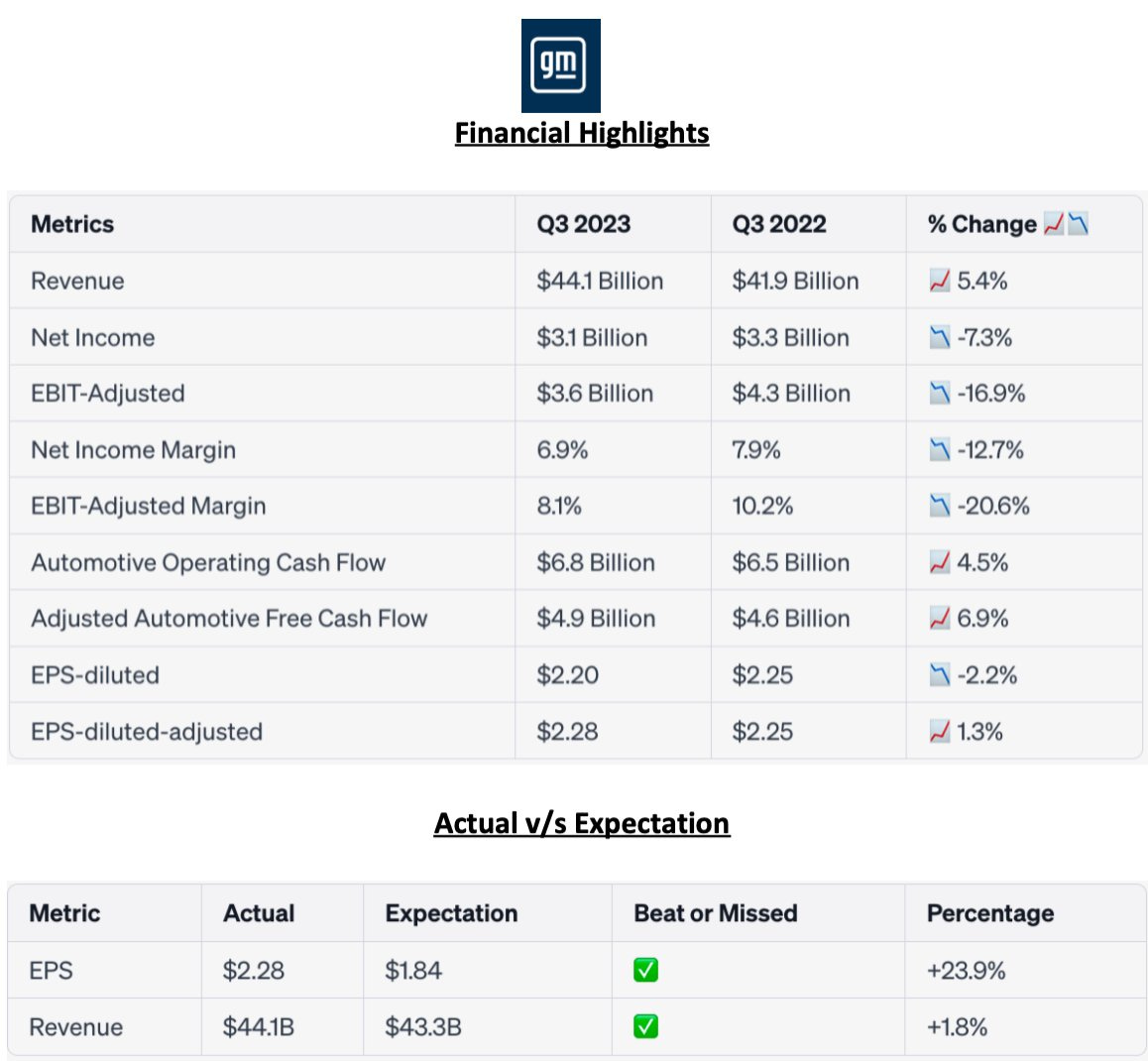This screenshot has height=1061, width=1148.
Task: Click the Financial Highlights heading
Action: coord(582,133)
